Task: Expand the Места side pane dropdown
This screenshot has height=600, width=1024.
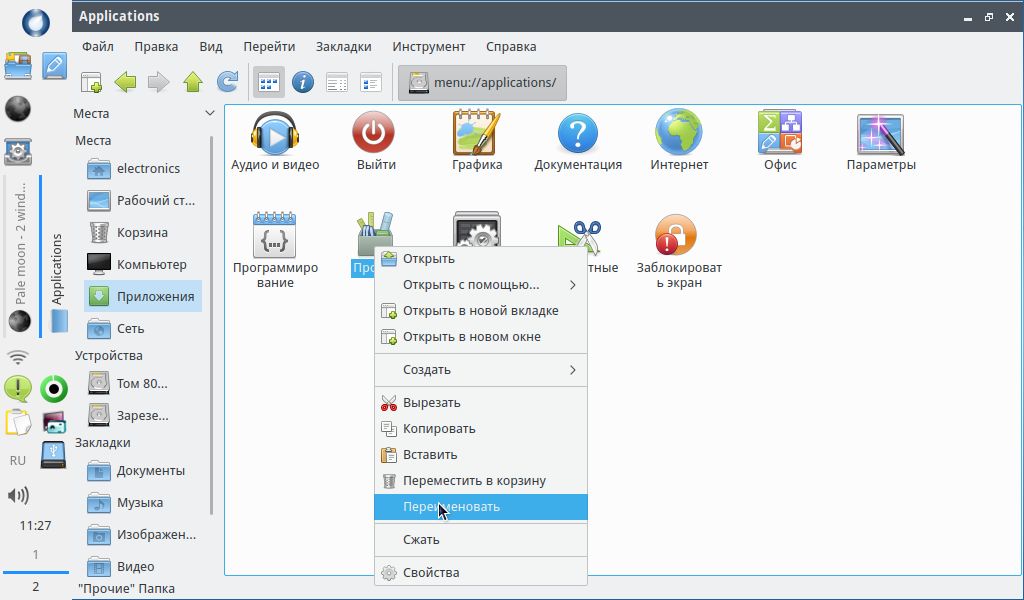Action: (210, 113)
